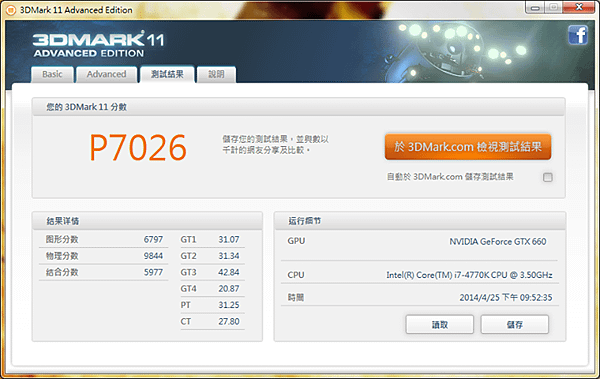Click the P7026 score
This screenshot has height=379, width=600.
click(138, 147)
